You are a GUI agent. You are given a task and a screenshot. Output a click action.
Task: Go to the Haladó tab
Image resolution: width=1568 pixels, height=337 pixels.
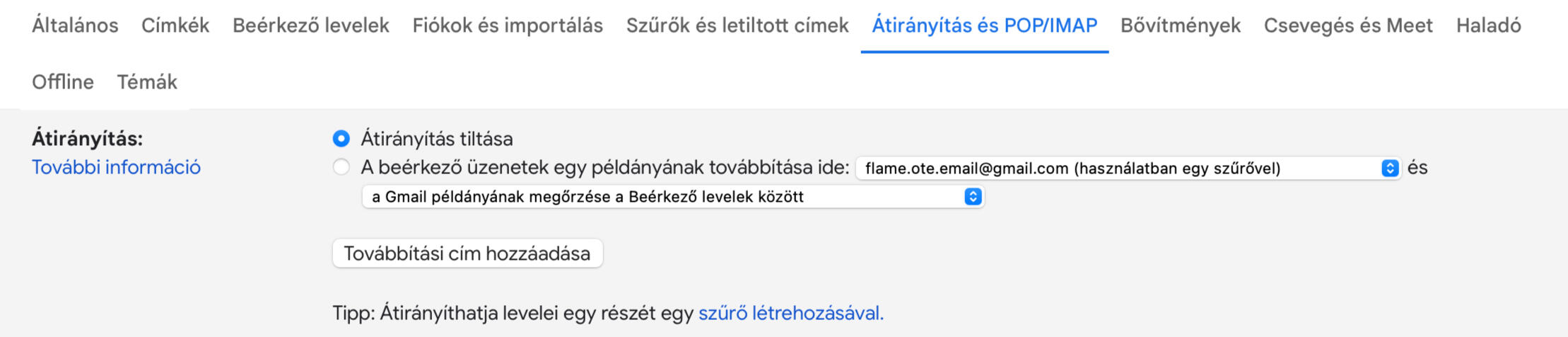pos(1488,25)
